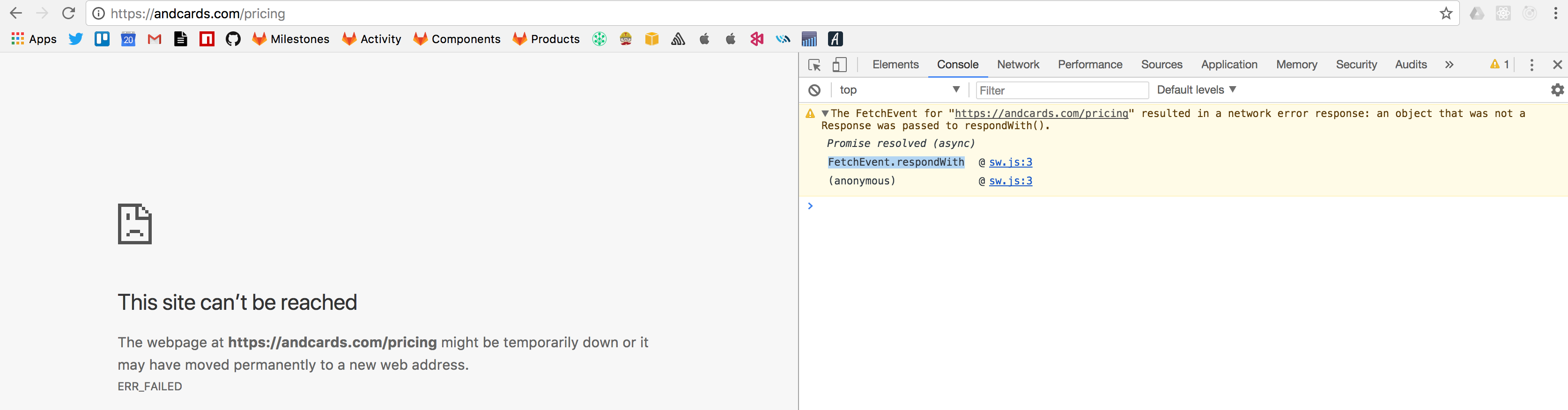Viewport: 1568px width, 410px height.
Task: Close the DevTools panel
Action: (1558, 65)
